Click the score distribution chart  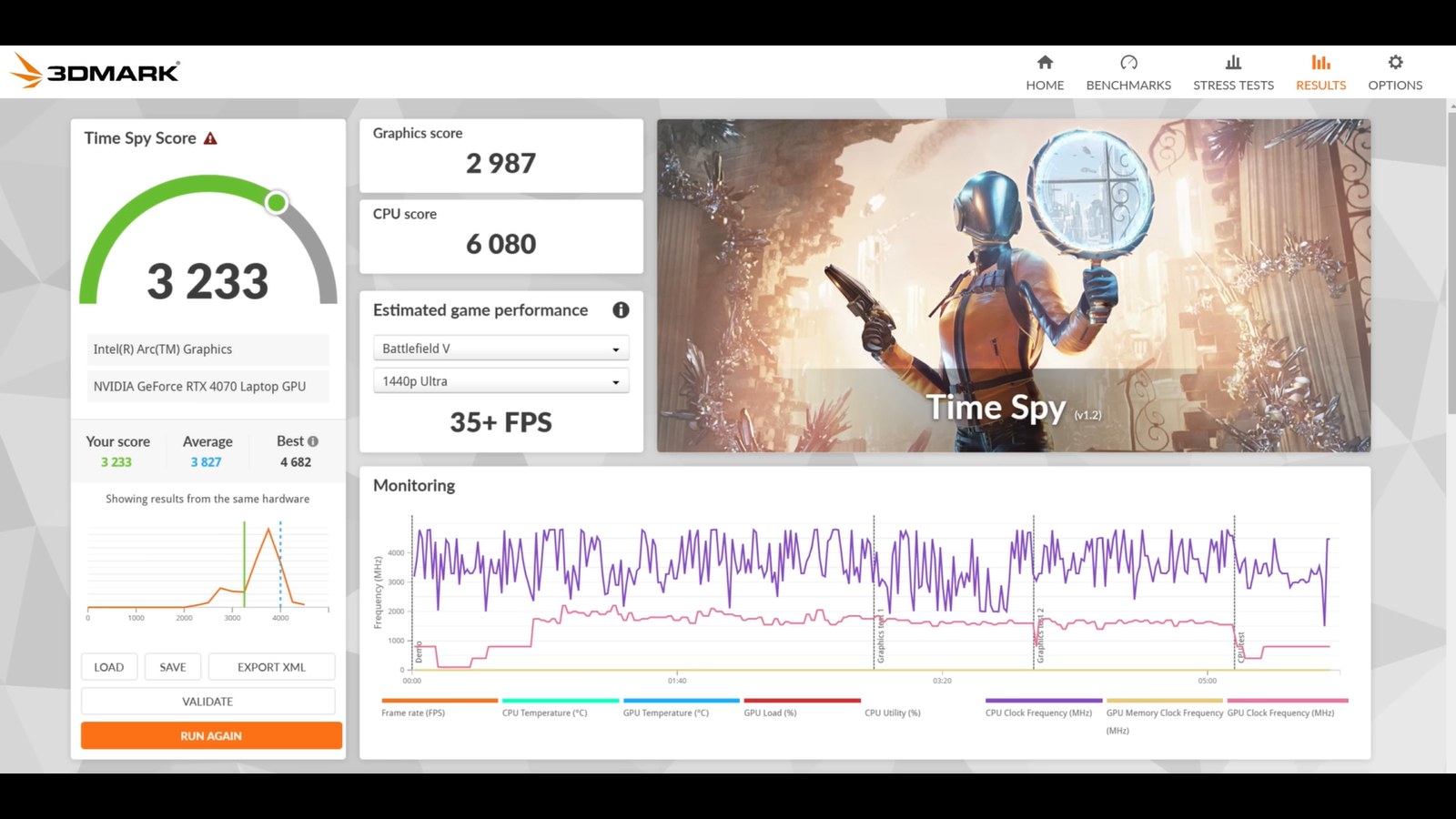207,570
